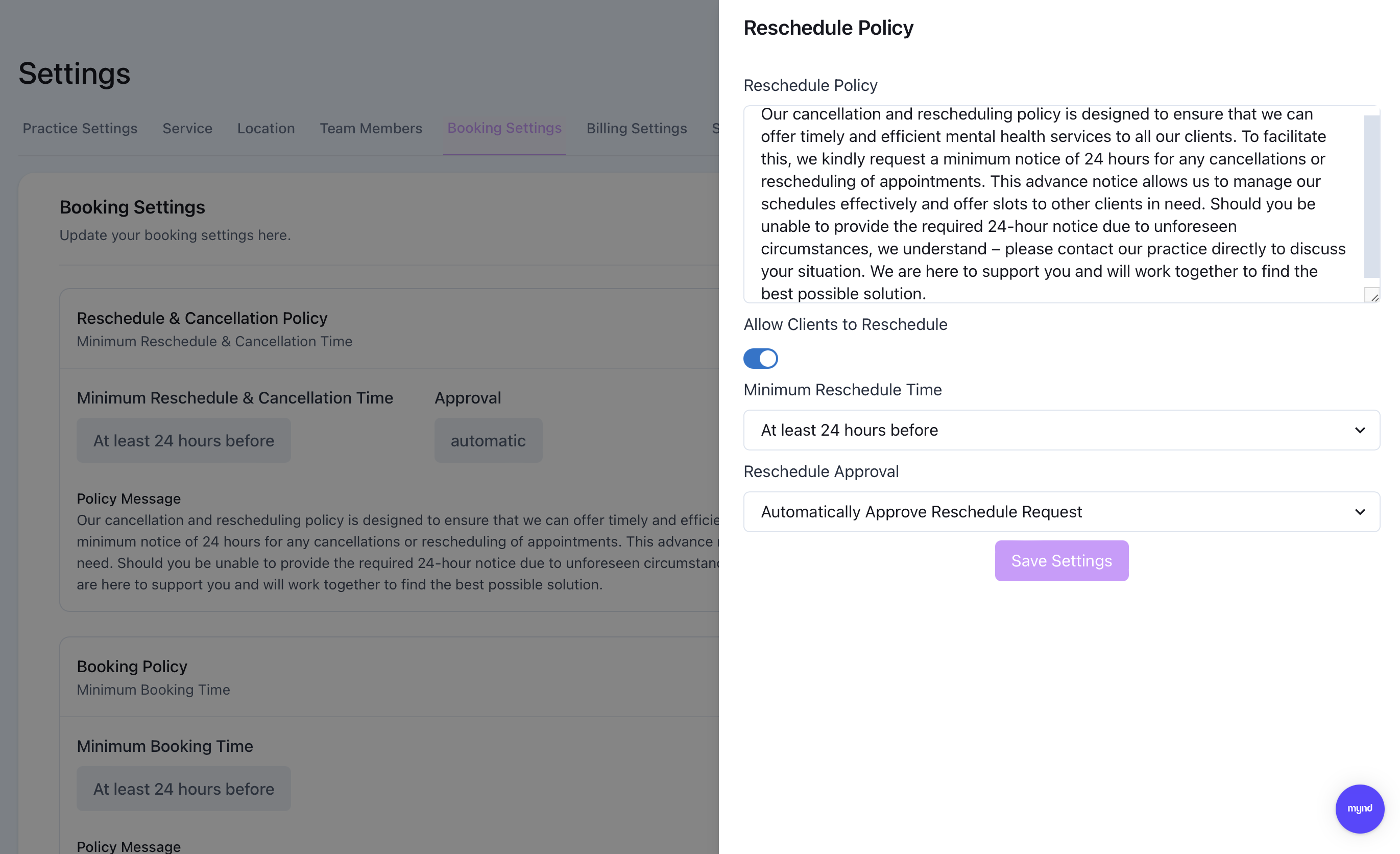Click the policy textarea scrollbar
This screenshot has width=1400, height=854.
[x=1371, y=196]
